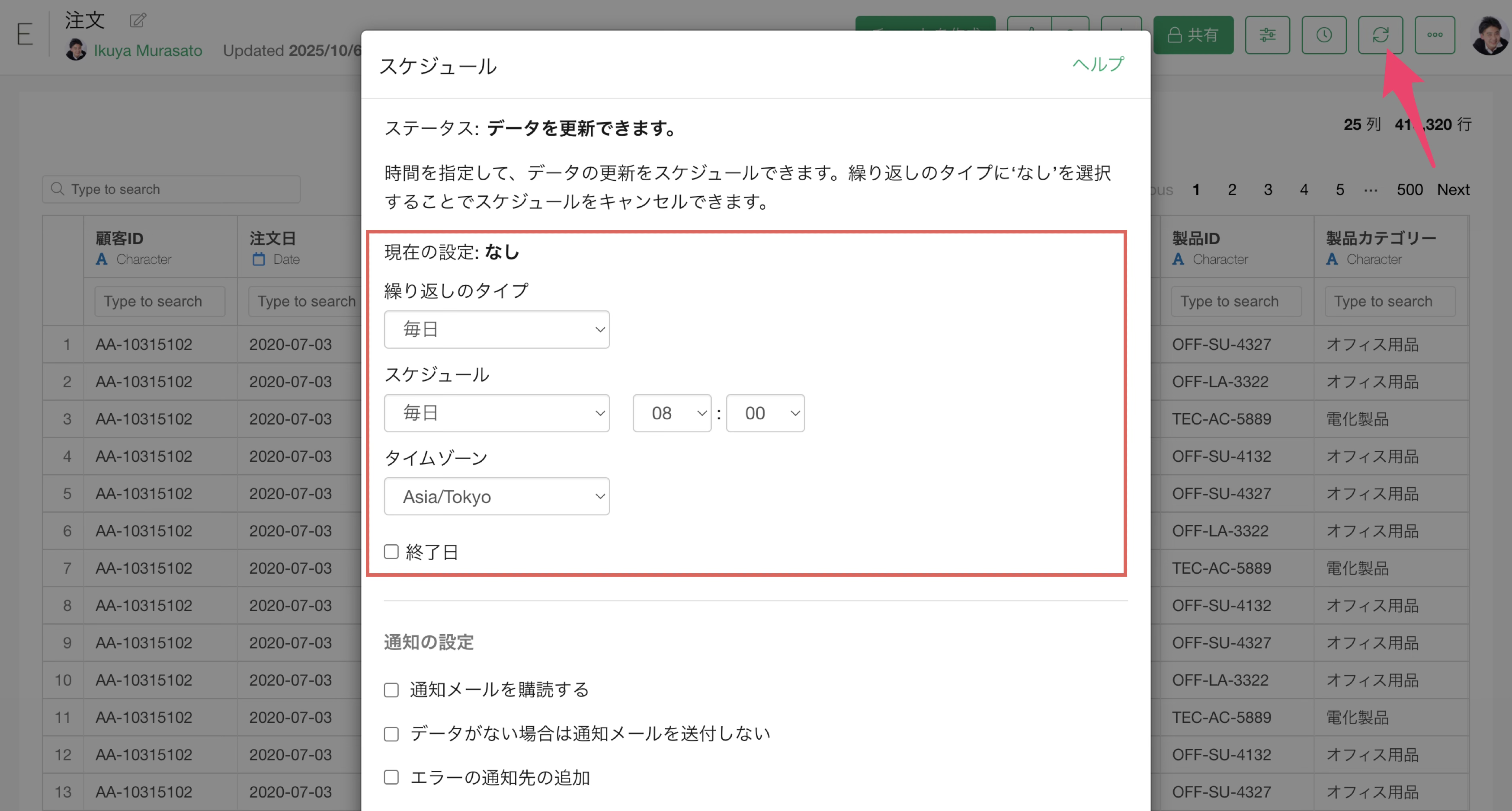Viewport: 1512px width, 811px height.
Task: Open the minutes dropdown showing 00
Action: [765, 413]
